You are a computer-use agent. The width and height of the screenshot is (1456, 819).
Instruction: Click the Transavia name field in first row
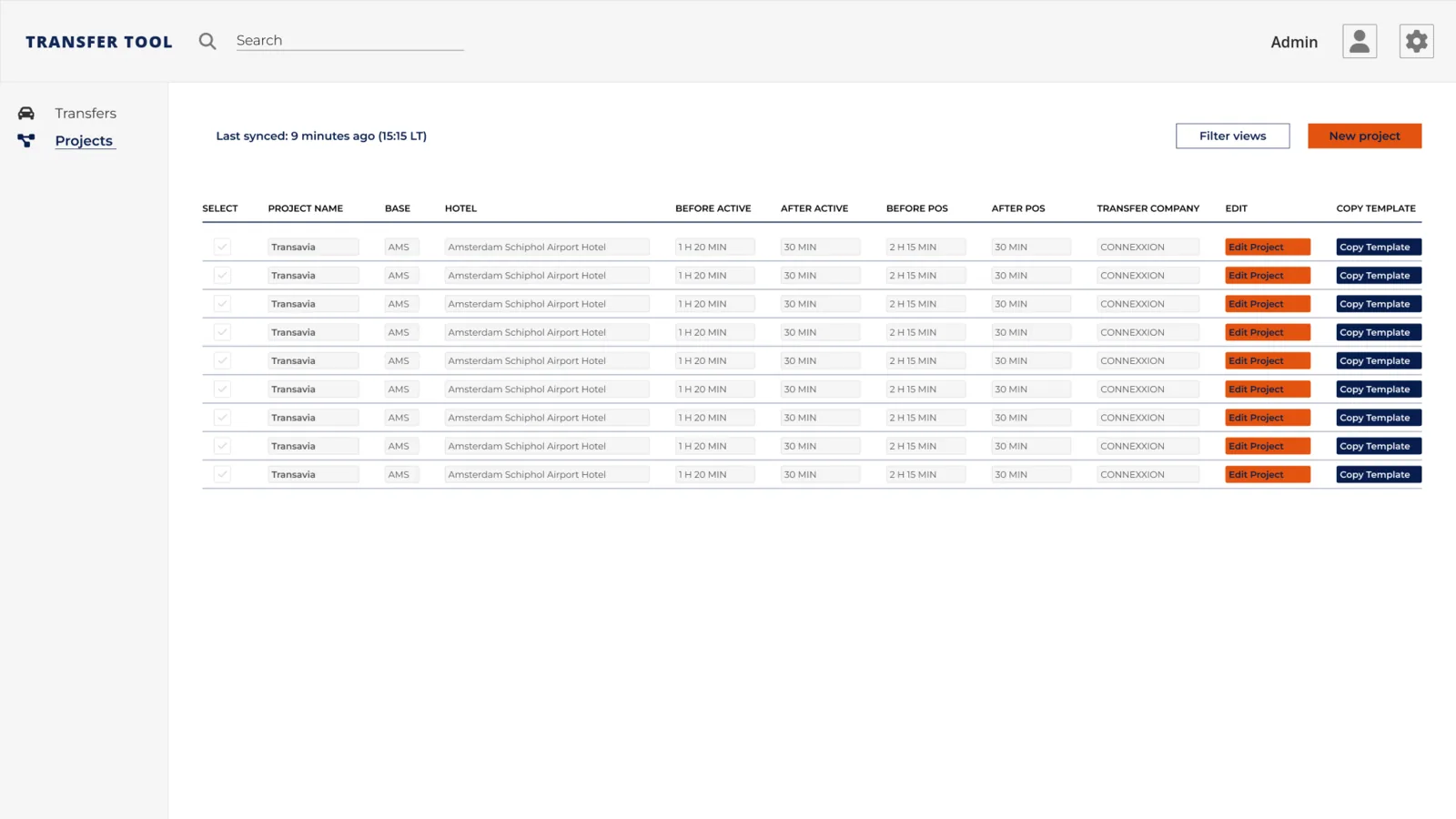[x=313, y=247]
